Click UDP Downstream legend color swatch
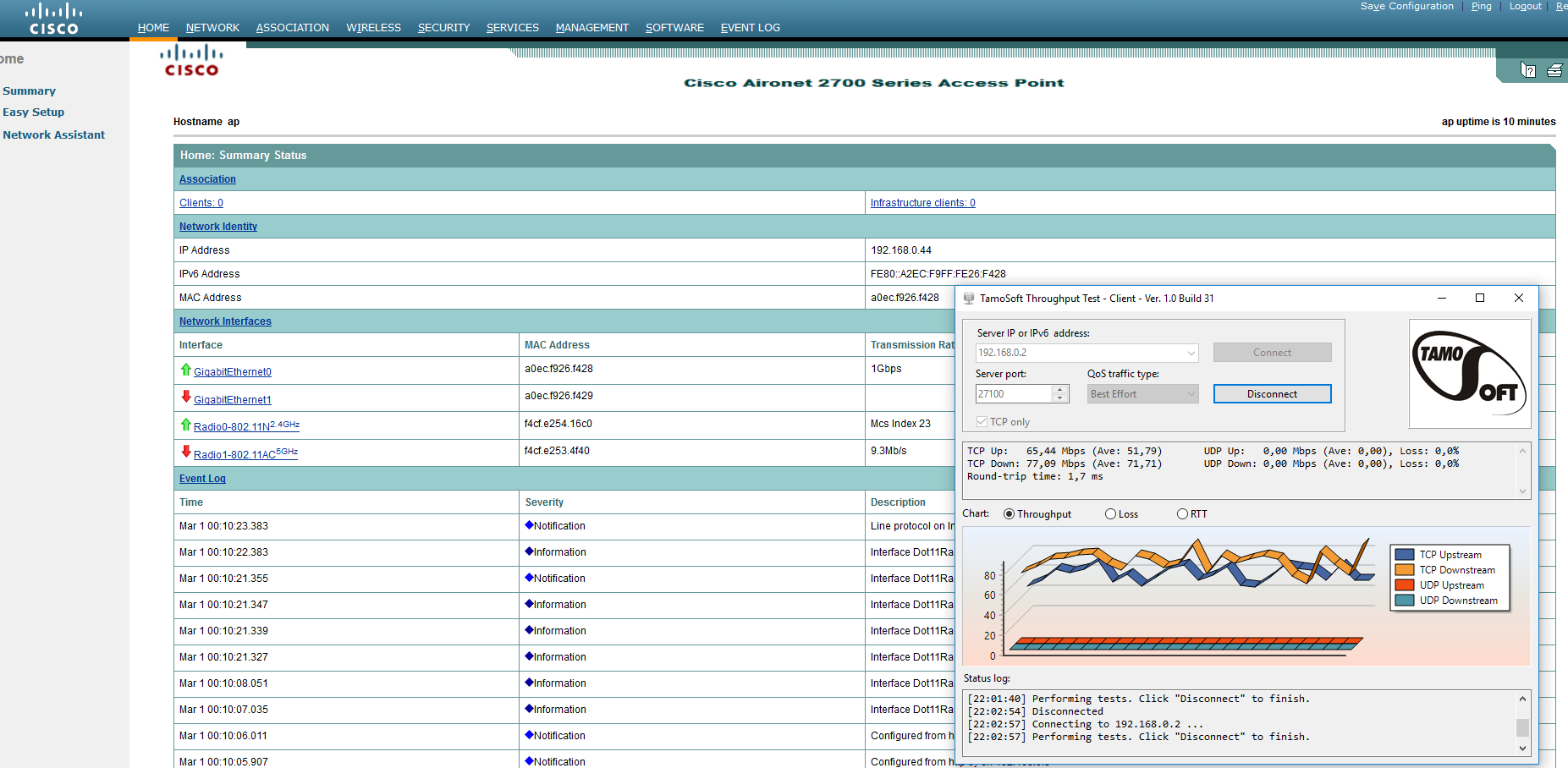The width and height of the screenshot is (1568, 768). [1405, 601]
